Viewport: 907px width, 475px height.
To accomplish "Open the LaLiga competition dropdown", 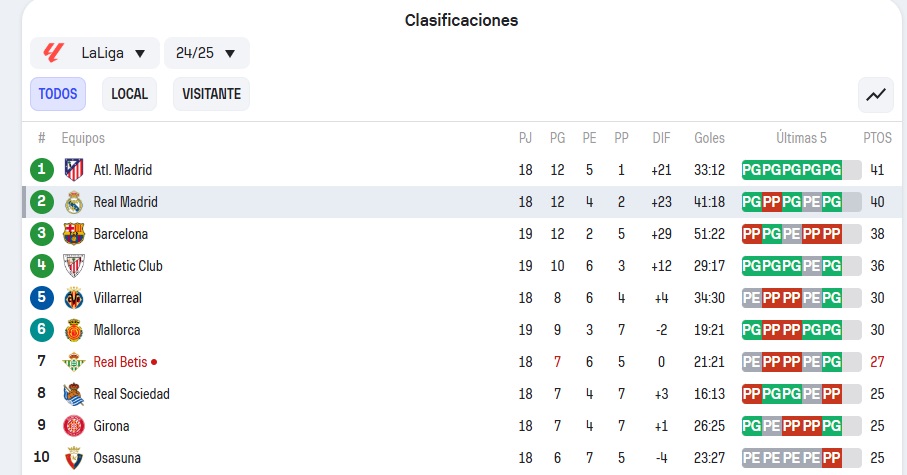I will [95, 53].
